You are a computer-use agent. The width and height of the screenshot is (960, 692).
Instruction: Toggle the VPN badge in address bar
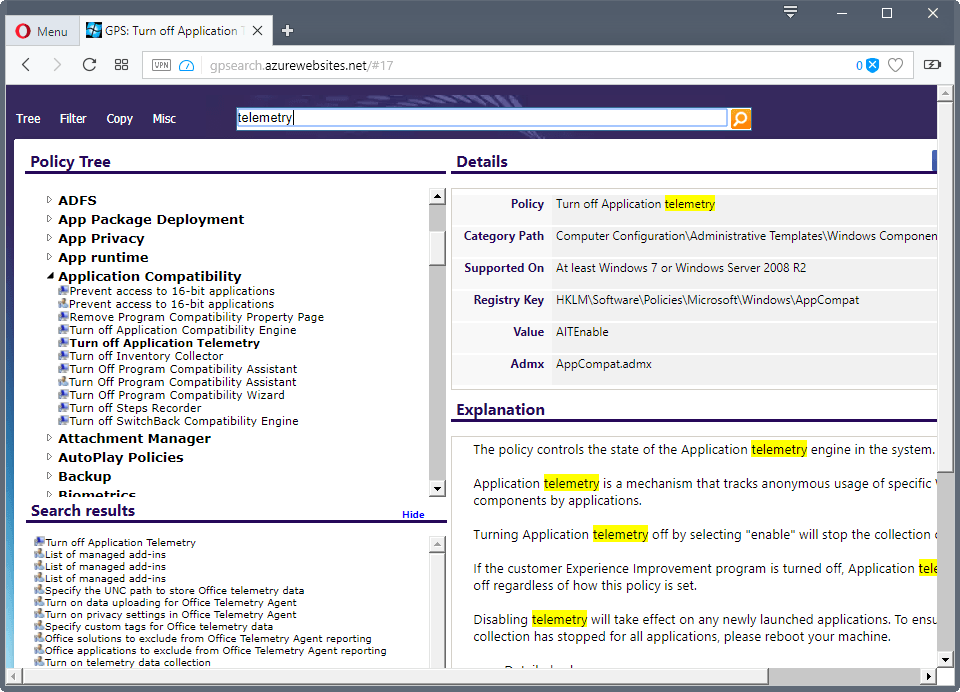[162, 65]
